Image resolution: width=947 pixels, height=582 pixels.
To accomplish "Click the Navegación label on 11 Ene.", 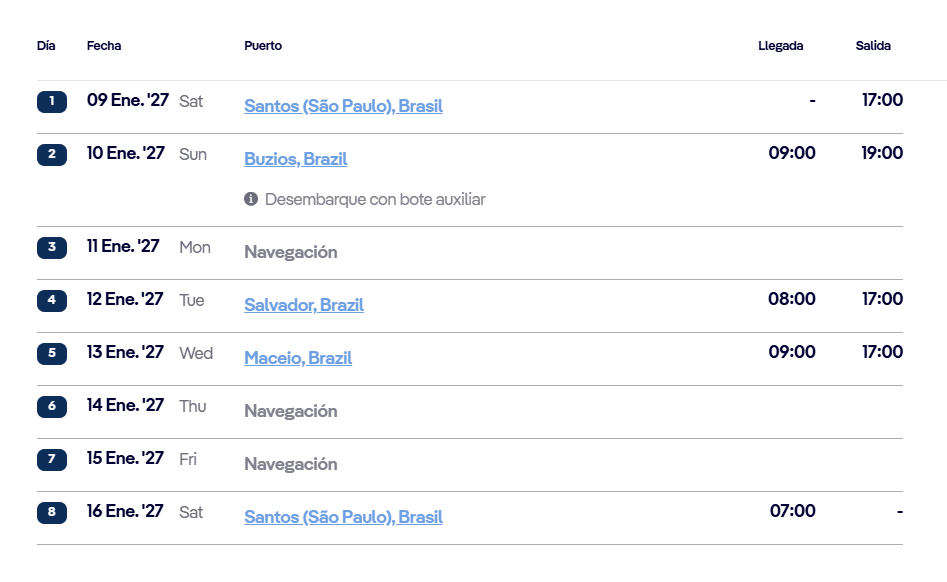I will click(291, 252).
